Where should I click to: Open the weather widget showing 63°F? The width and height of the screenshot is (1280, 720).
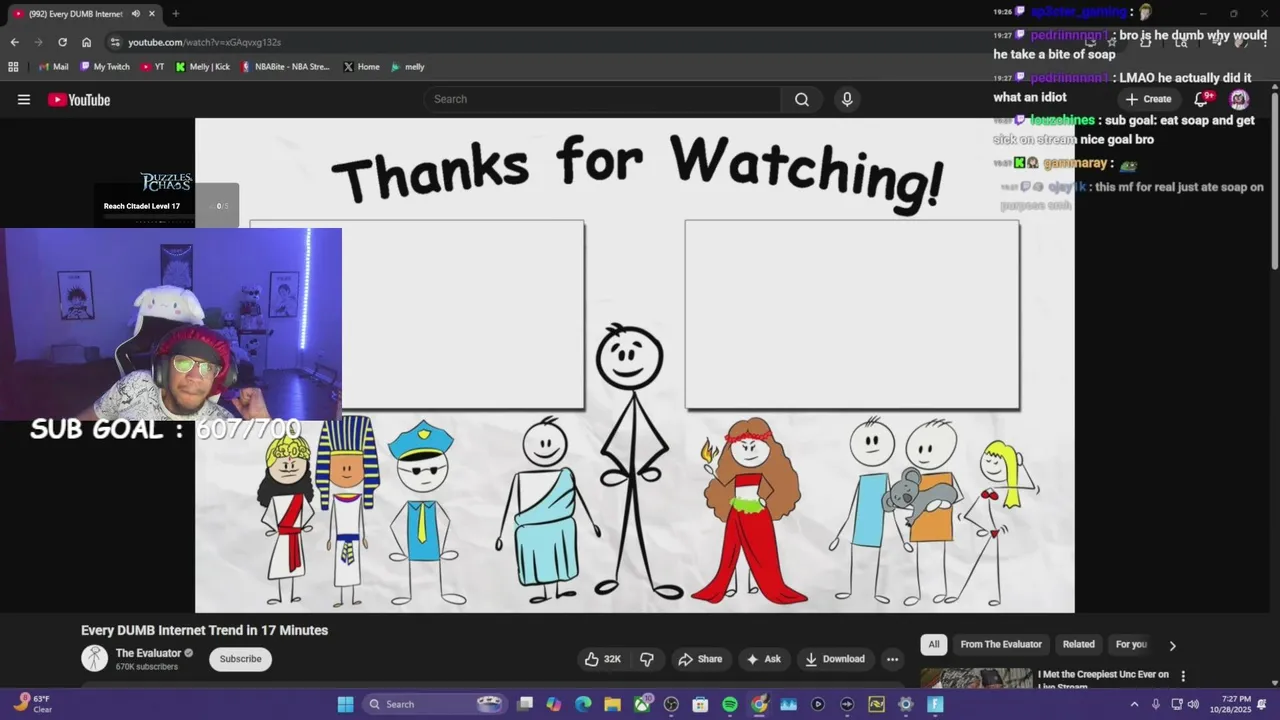[x=32, y=704]
